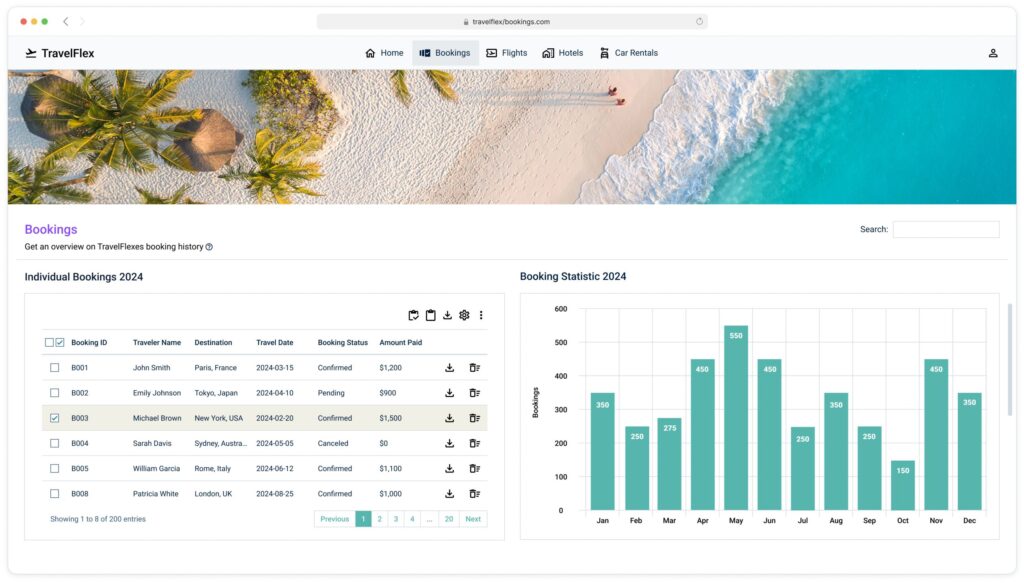1024x583 pixels.
Task: Sort table by Travel Date column header
Action: 275,343
